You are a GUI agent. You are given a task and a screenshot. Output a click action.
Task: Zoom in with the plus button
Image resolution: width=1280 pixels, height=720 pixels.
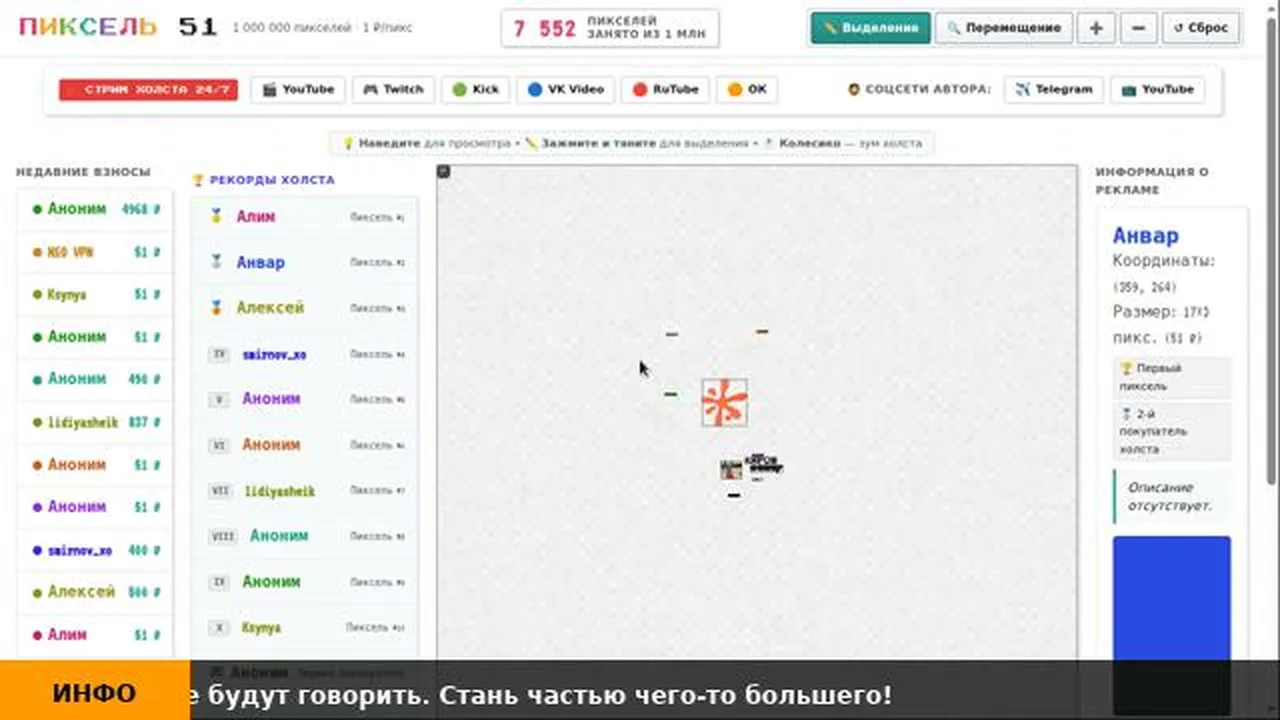coord(1096,28)
